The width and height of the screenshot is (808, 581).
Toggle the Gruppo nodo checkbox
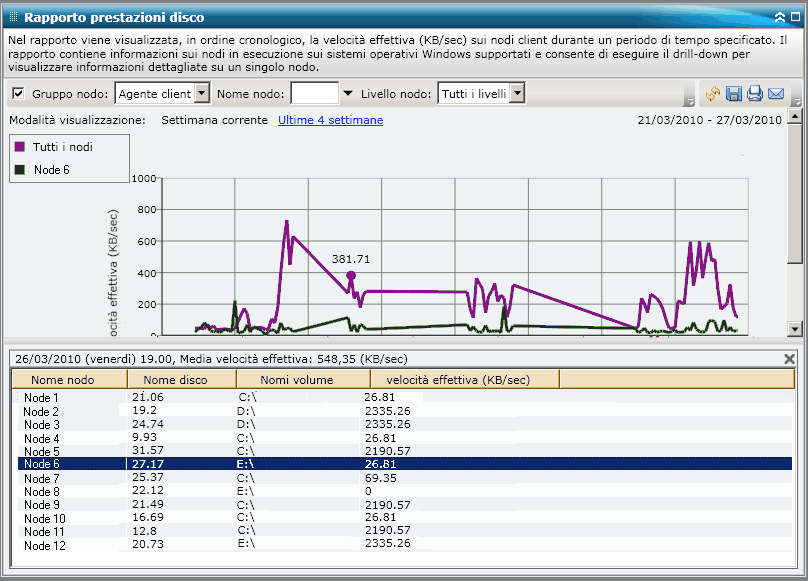point(18,94)
